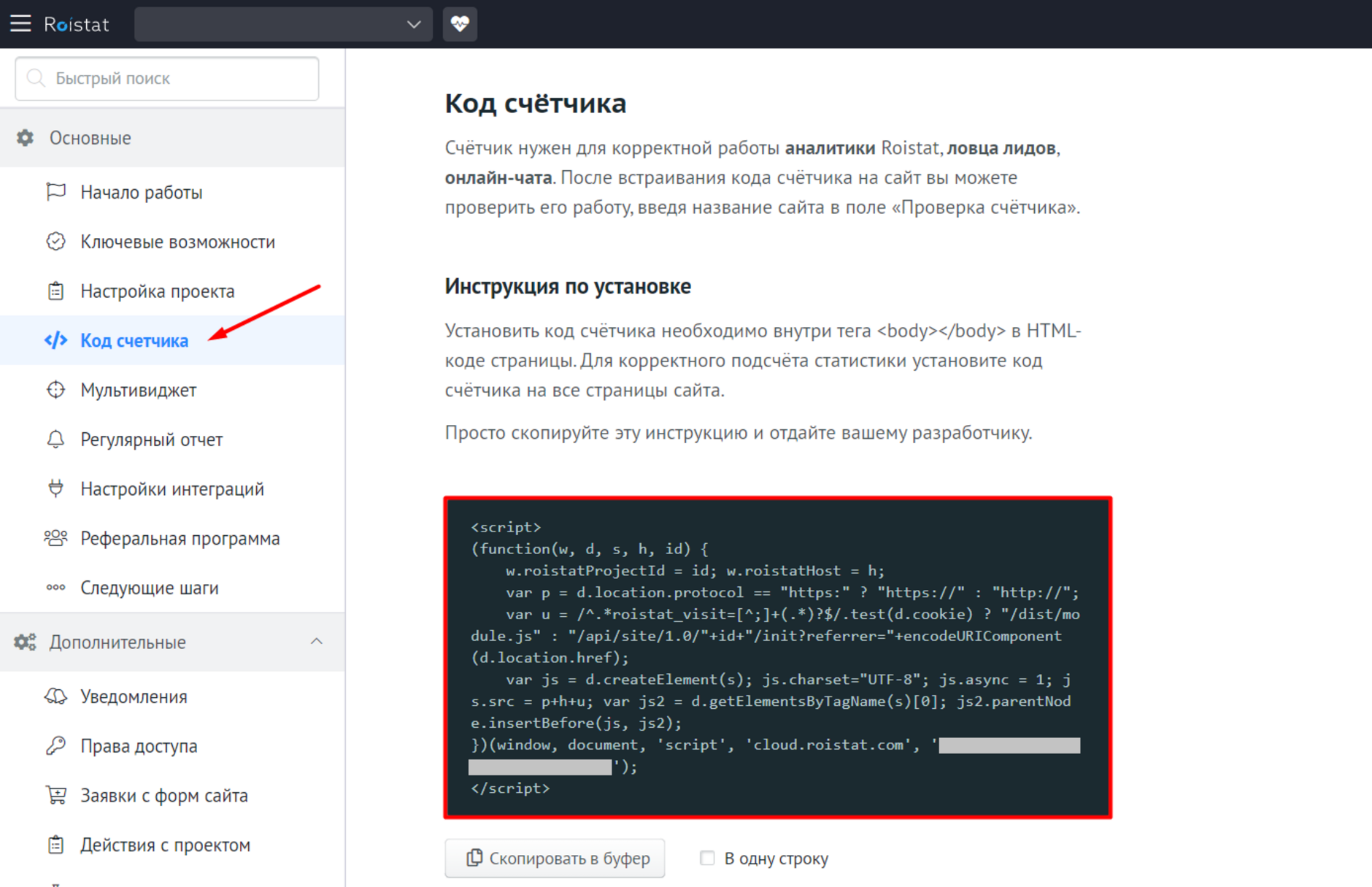Screen dimensions: 1372x887
Task: Open Настройки интеграций
Action: [x=172, y=489]
